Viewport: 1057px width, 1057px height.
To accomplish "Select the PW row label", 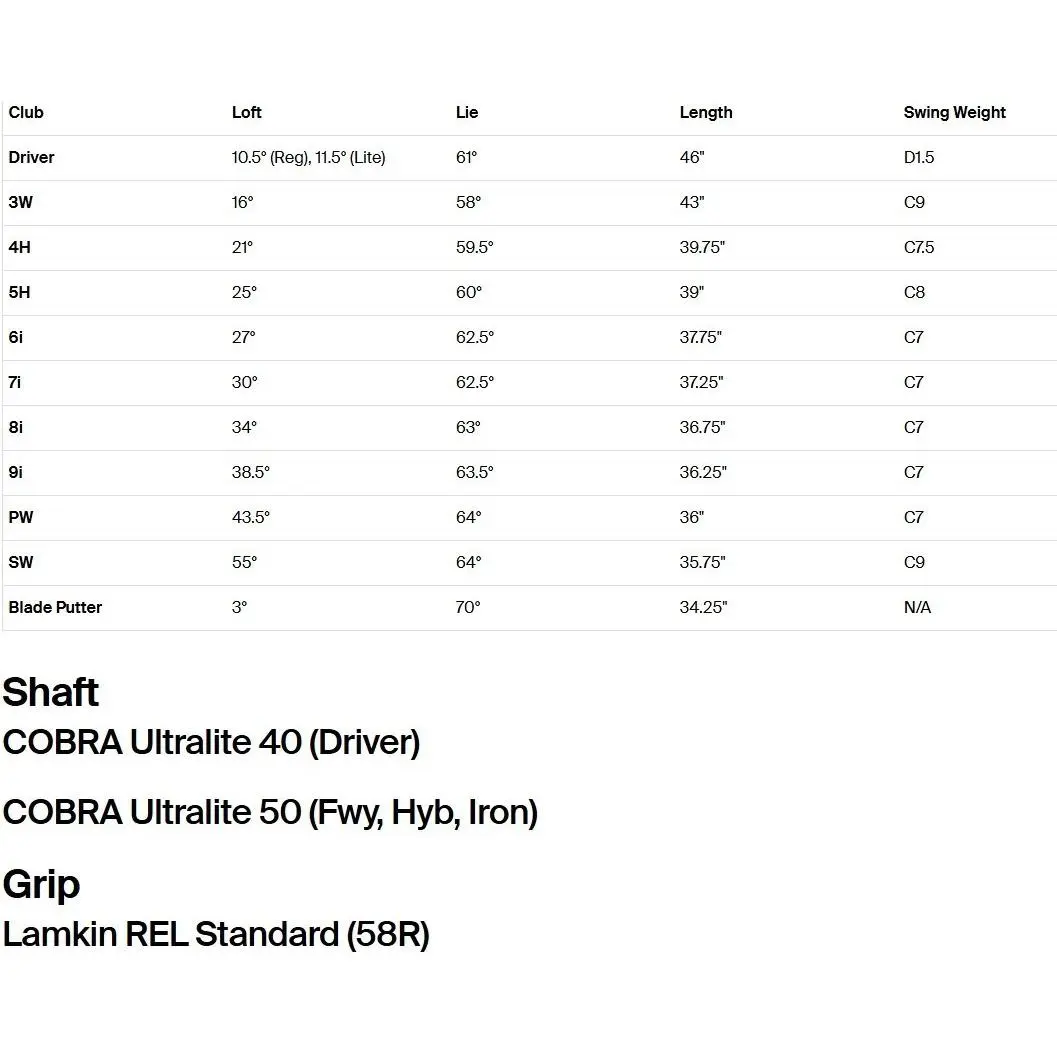I will click(21, 518).
